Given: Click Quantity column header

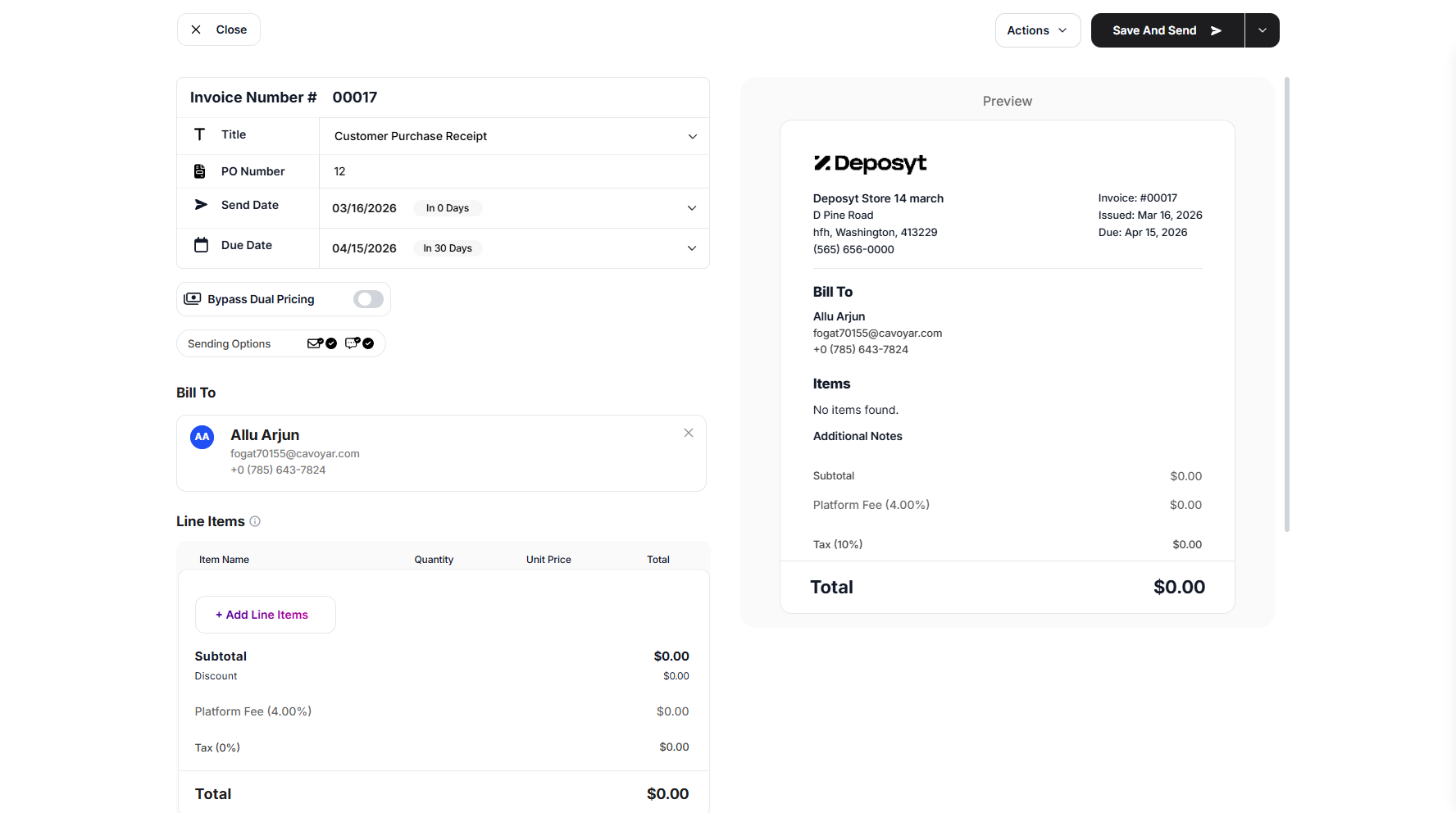Looking at the screenshot, I should [434, 560].
